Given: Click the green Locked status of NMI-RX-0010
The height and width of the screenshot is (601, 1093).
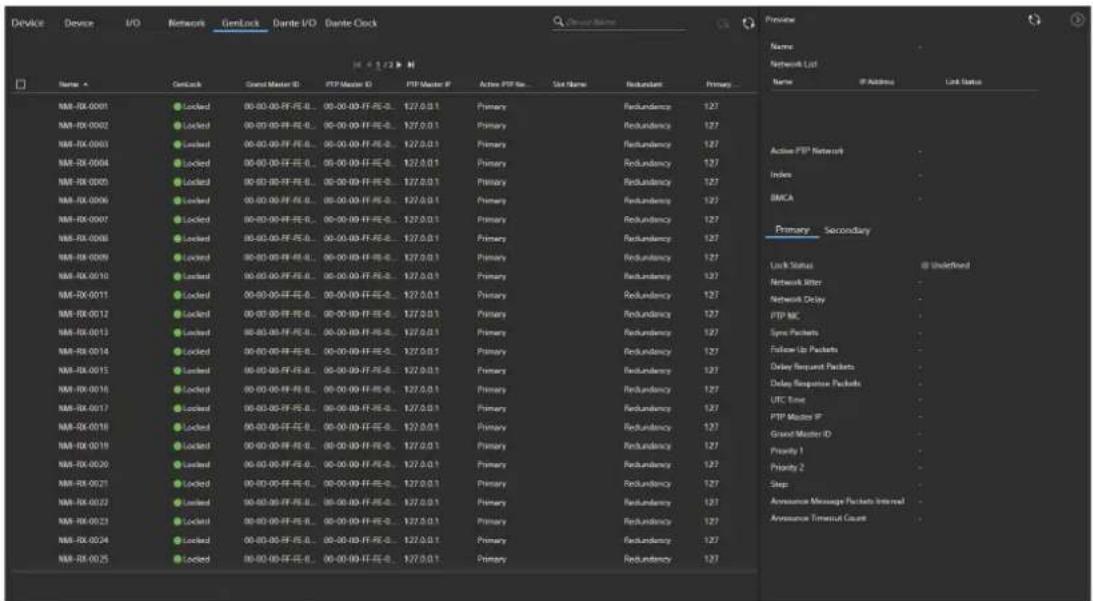Looking at the screenshot, I should (192, 275).
